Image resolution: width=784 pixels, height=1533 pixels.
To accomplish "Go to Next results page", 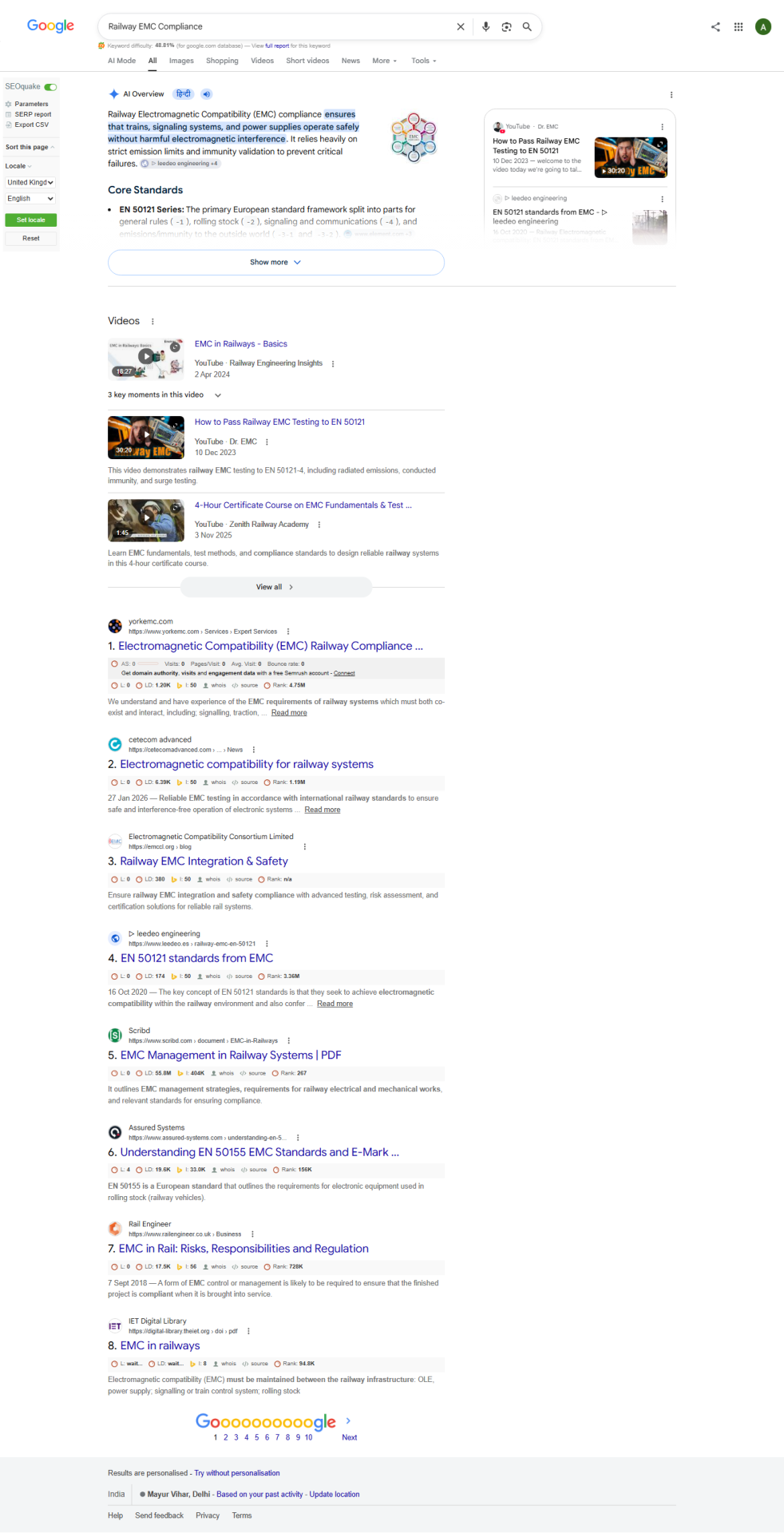I will [349, 1437].
